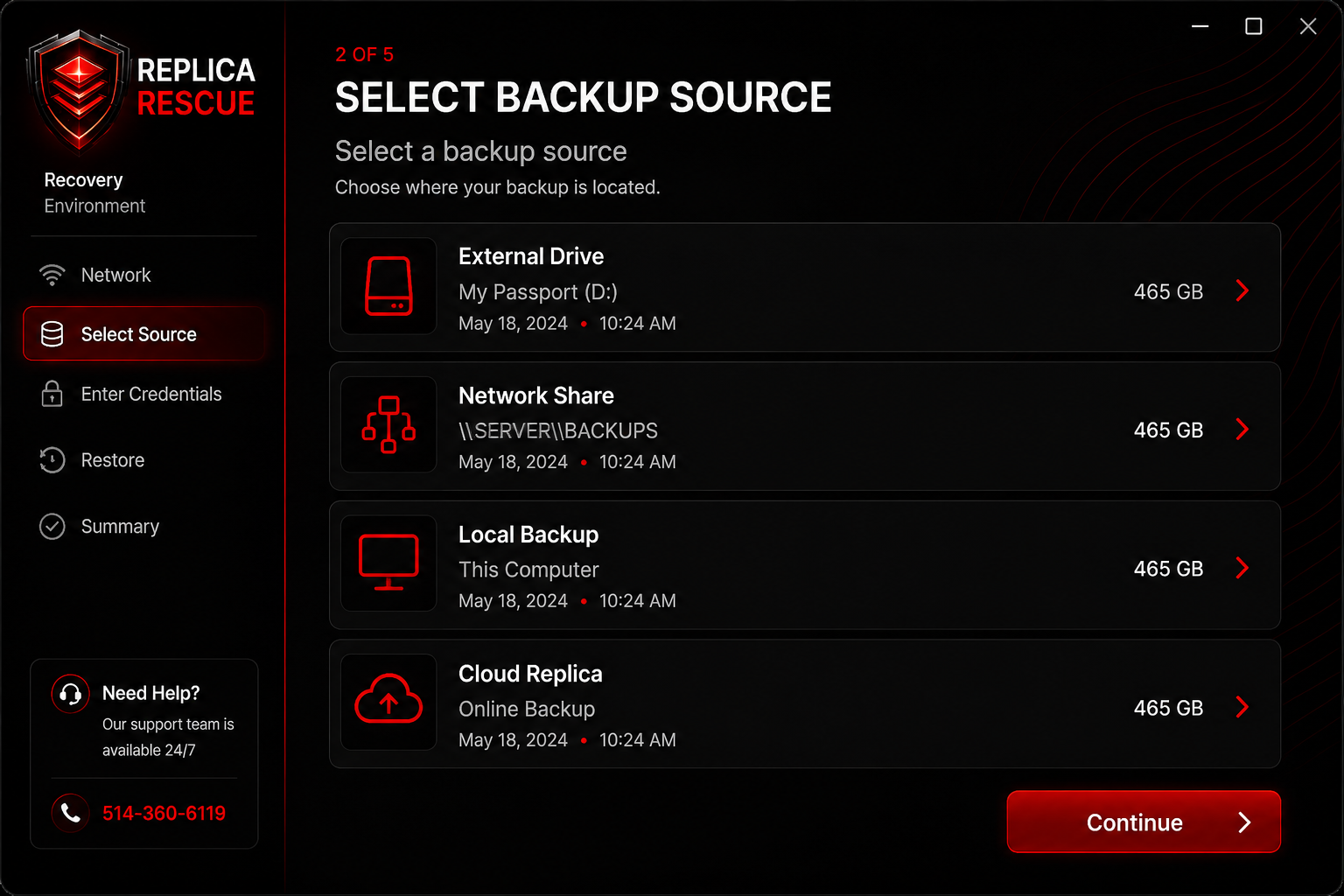This screenshot has width=1344, height=896.
Task: Click the Select Source database icon
Action: (52, 334)
